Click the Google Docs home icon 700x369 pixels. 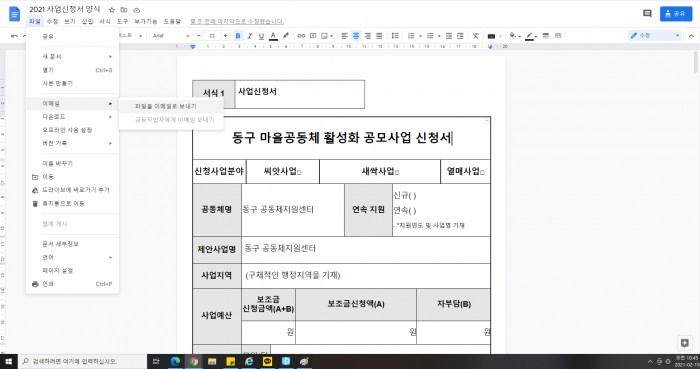pyautogui.click(x=15, y=14)
